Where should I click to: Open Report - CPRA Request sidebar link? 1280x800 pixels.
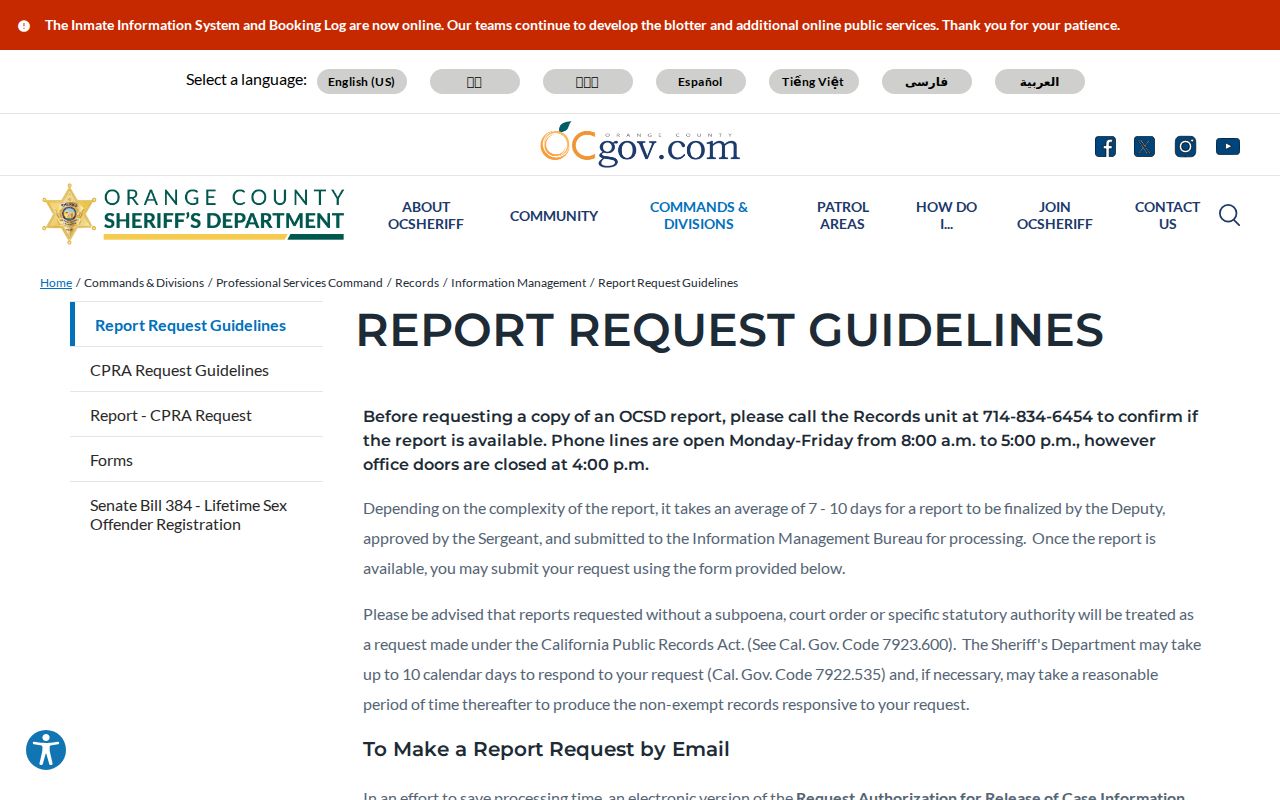[196, 415]
